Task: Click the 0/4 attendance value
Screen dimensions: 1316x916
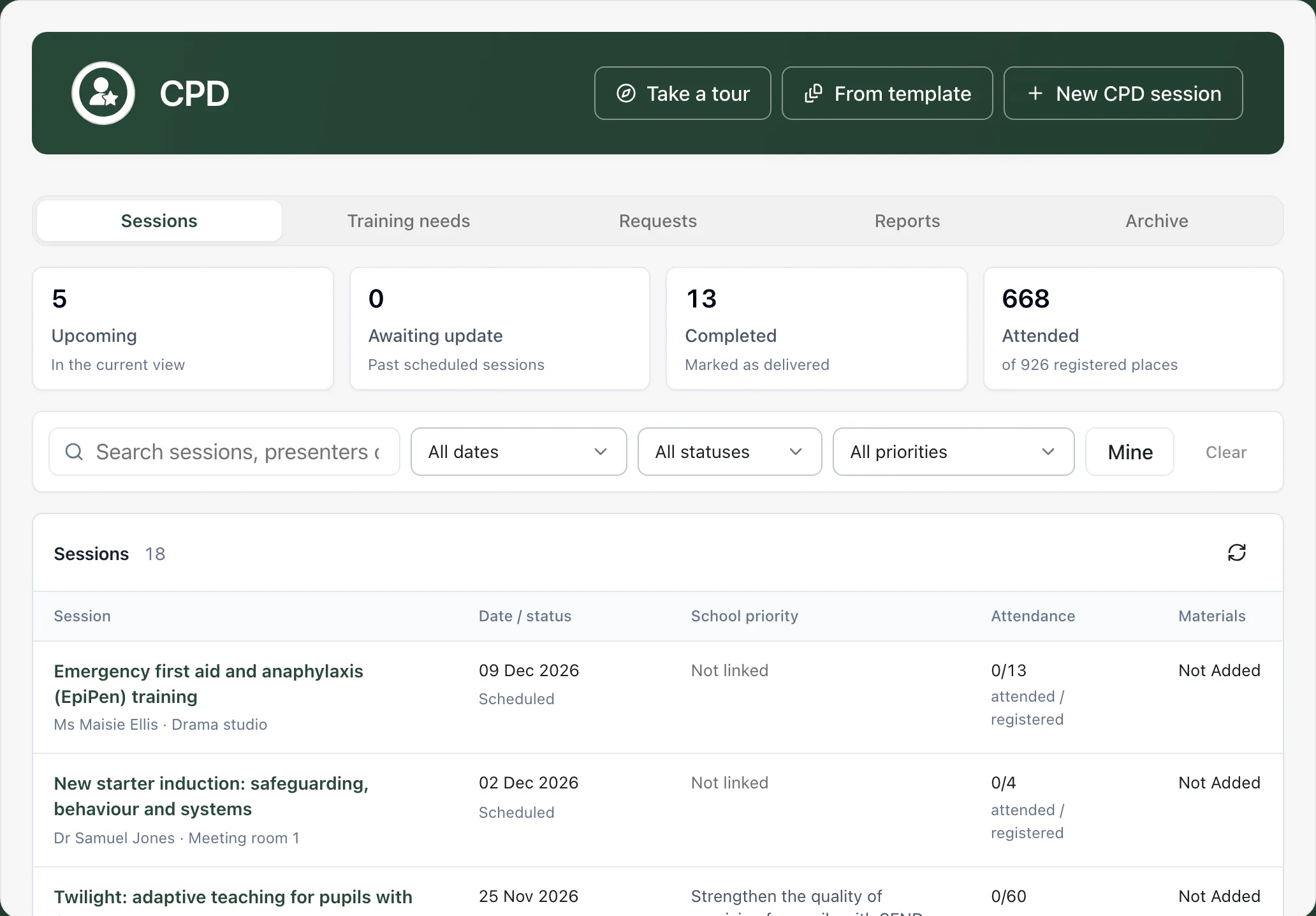Action: 1004,783
